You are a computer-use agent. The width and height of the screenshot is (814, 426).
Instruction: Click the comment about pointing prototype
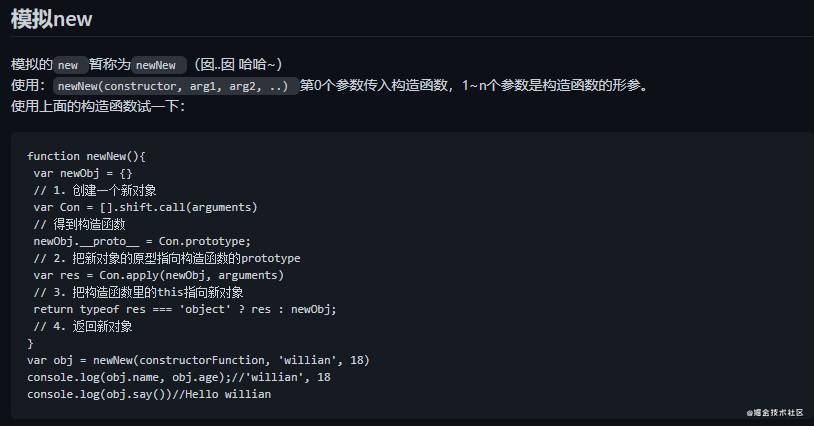(x=167, y=258)
